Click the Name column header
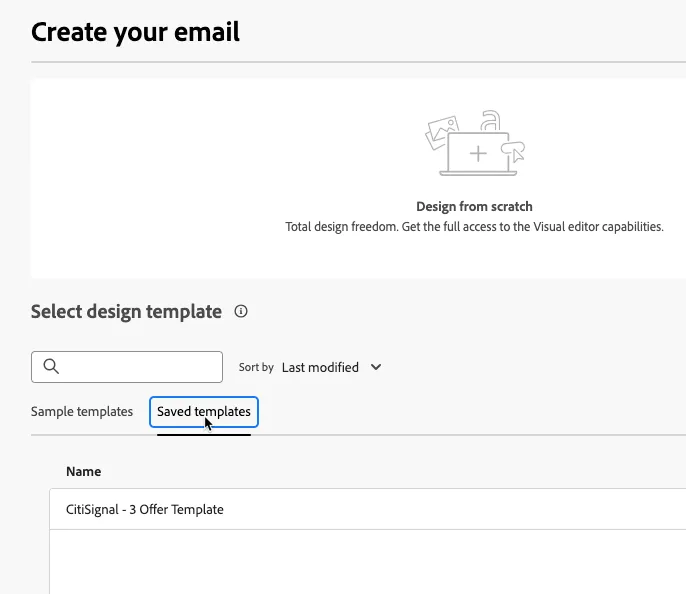 (x=84, y=472)
